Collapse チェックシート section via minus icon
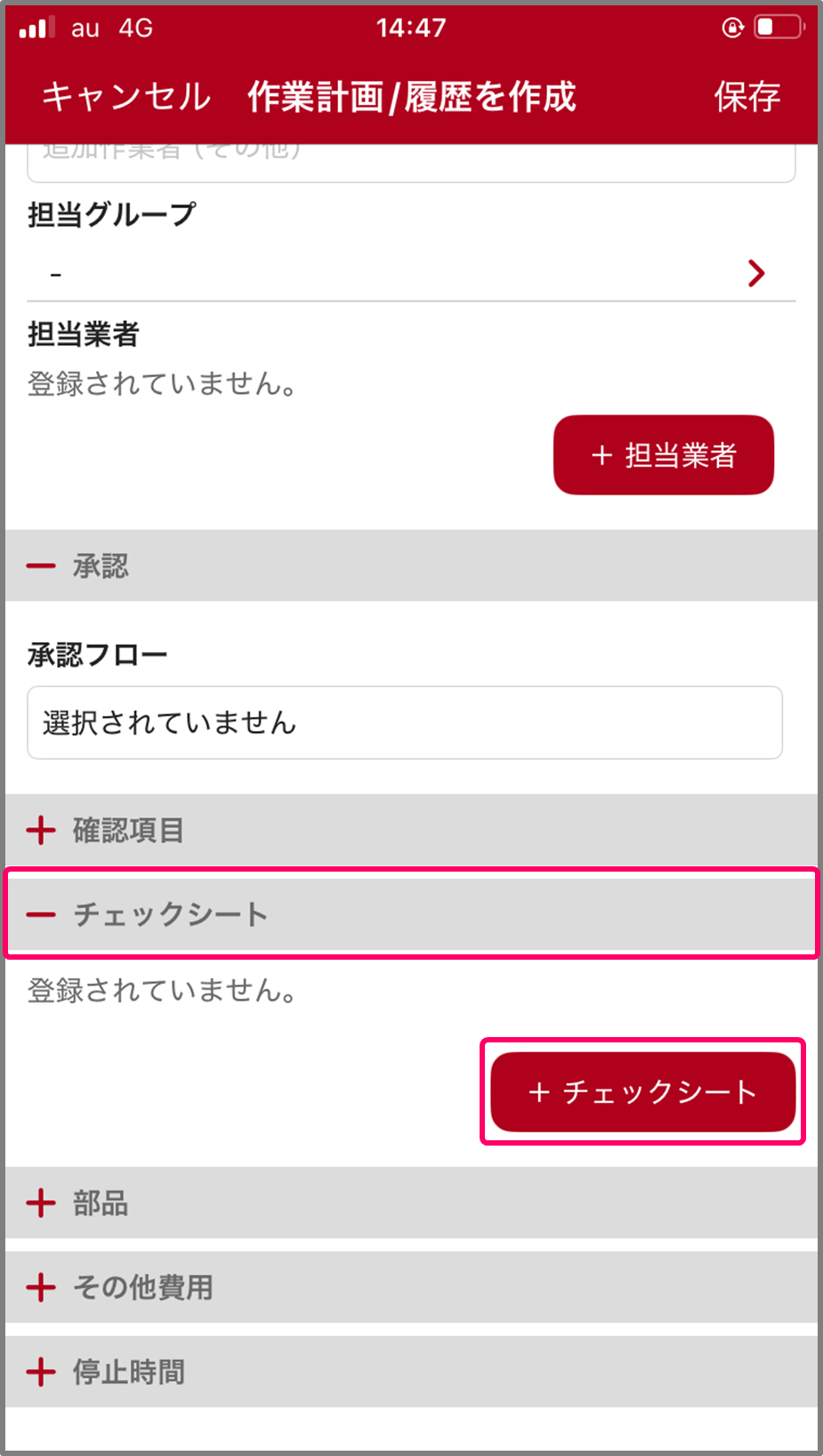823x1456 pixels. (41, 914)
